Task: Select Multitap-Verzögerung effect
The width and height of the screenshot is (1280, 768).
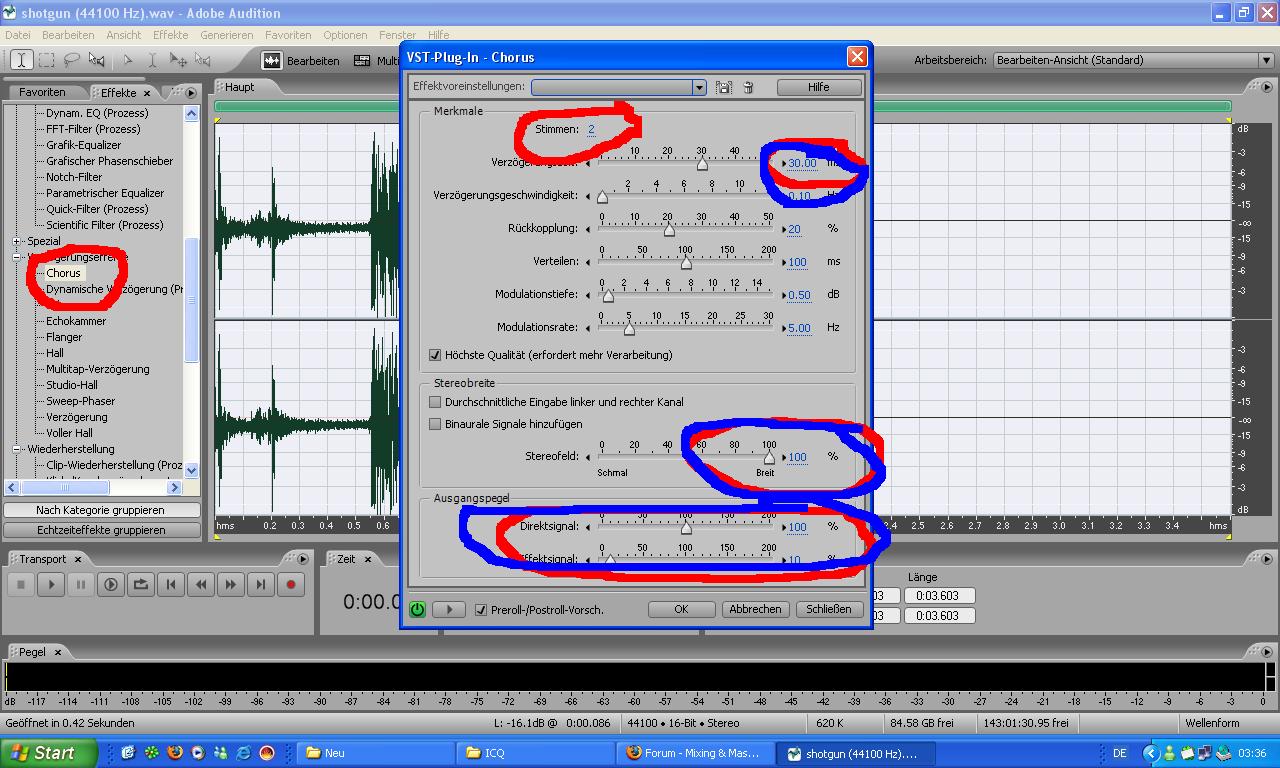Action: pos(97,369)
